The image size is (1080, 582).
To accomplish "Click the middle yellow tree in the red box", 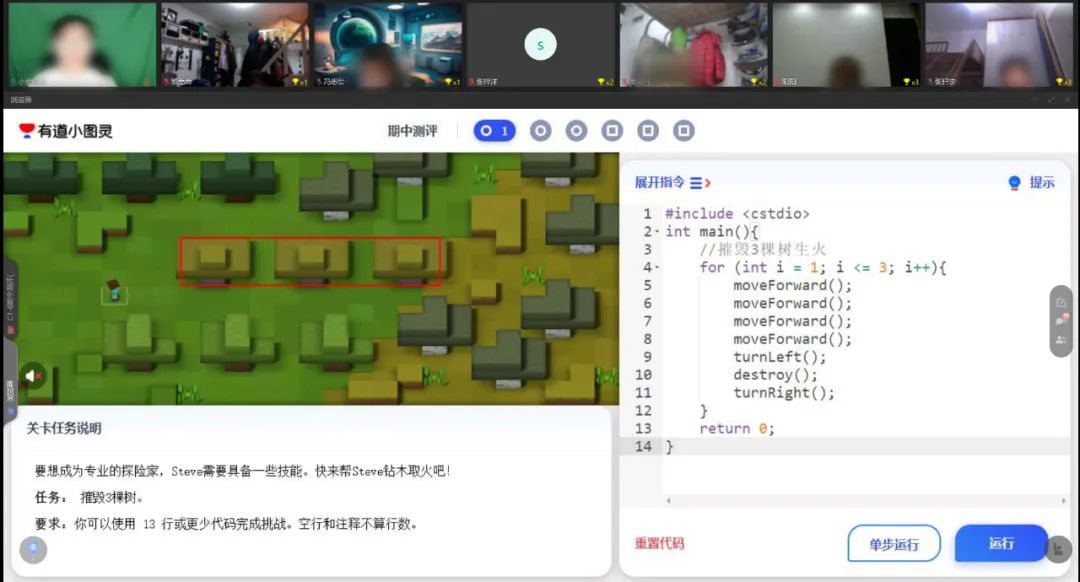I will tap(311, 260).
